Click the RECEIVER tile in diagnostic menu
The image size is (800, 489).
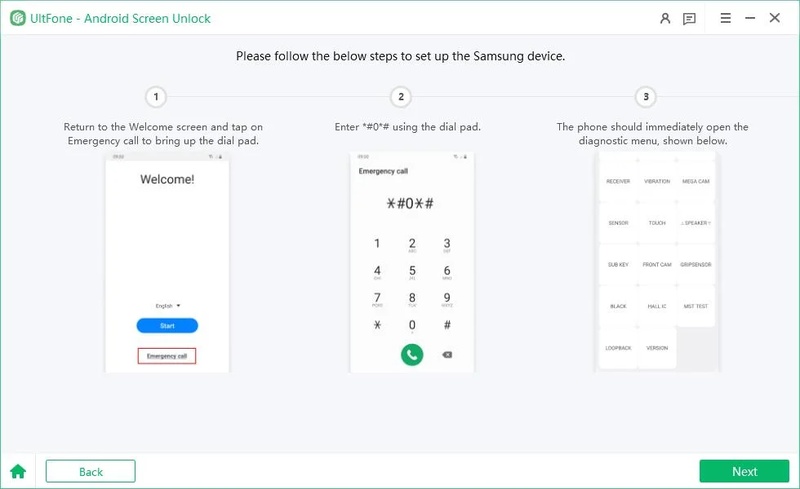[x=618, y=181]
